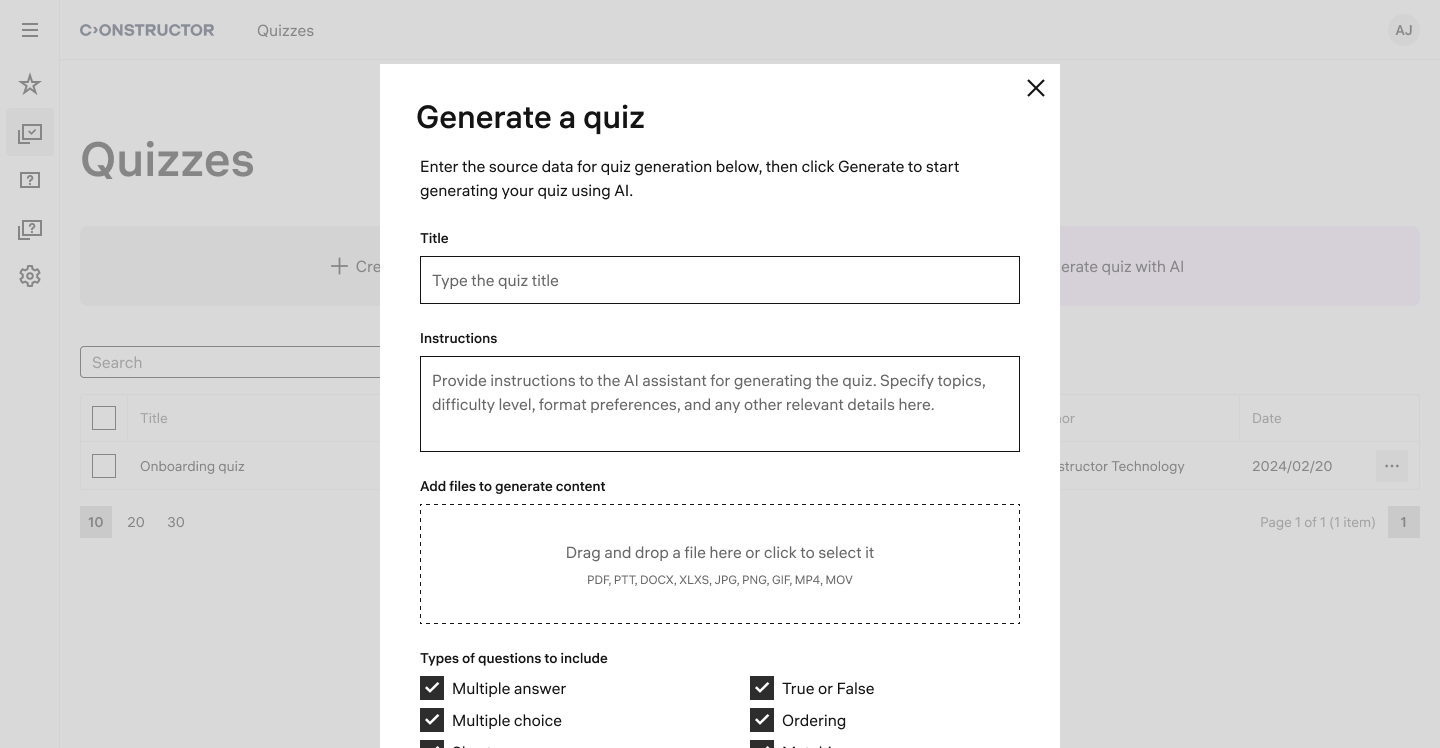Go to page 1 in pagination
This screenshot has width=1440, height=748.
pyautogui.click(x=1404, y=522)
